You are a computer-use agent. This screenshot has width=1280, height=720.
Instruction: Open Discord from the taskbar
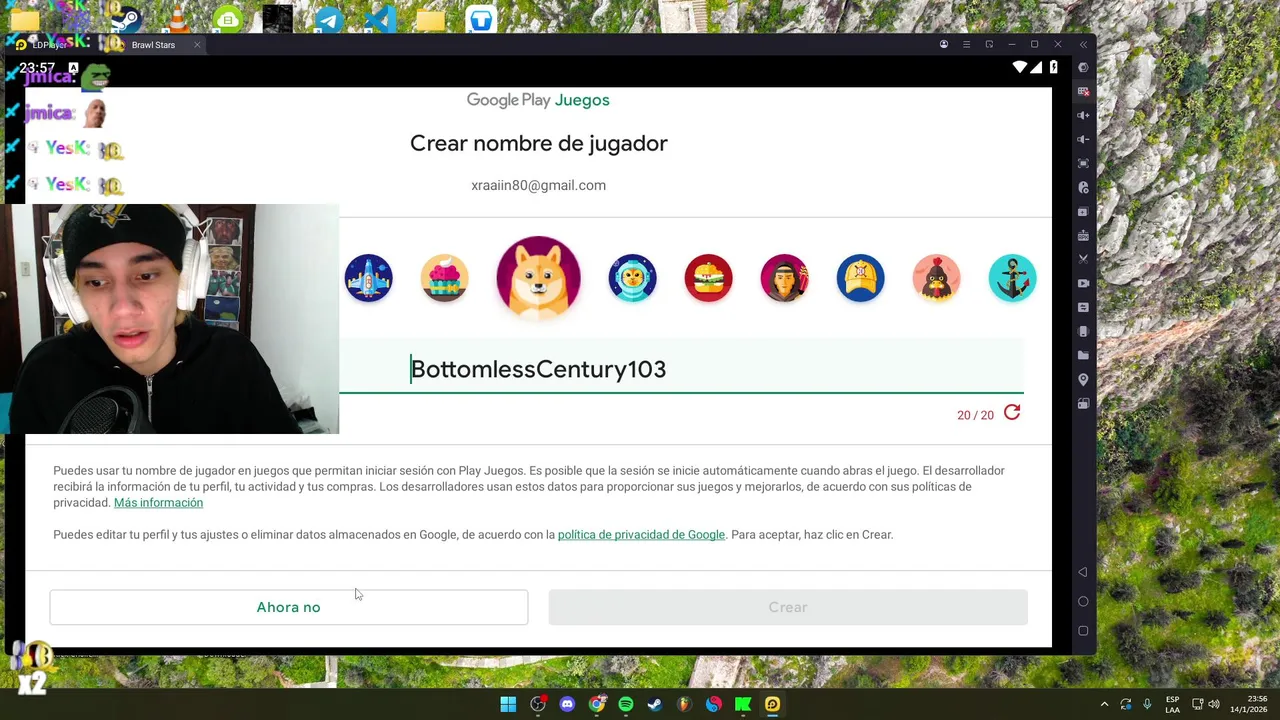[567, 704]
